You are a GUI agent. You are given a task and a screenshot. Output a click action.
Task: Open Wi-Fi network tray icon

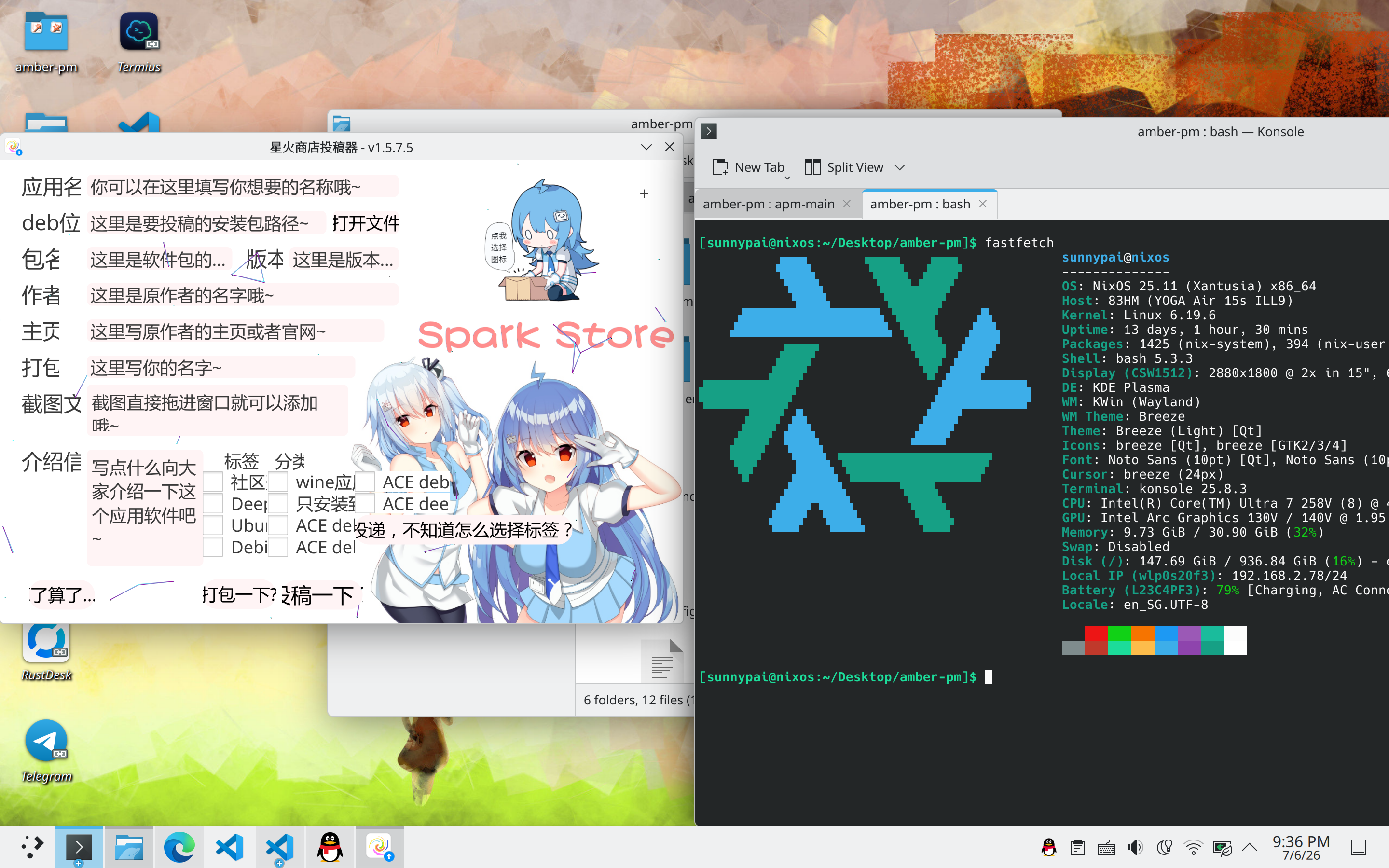(x=1193, y=847)
